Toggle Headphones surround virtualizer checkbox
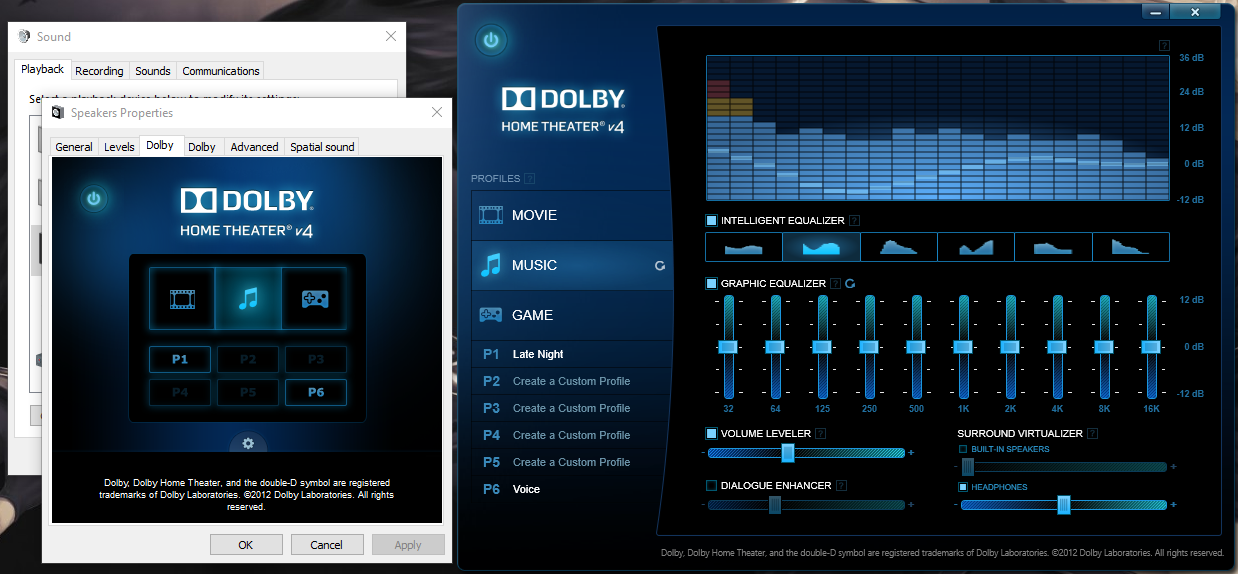 [x=963, y=487]
